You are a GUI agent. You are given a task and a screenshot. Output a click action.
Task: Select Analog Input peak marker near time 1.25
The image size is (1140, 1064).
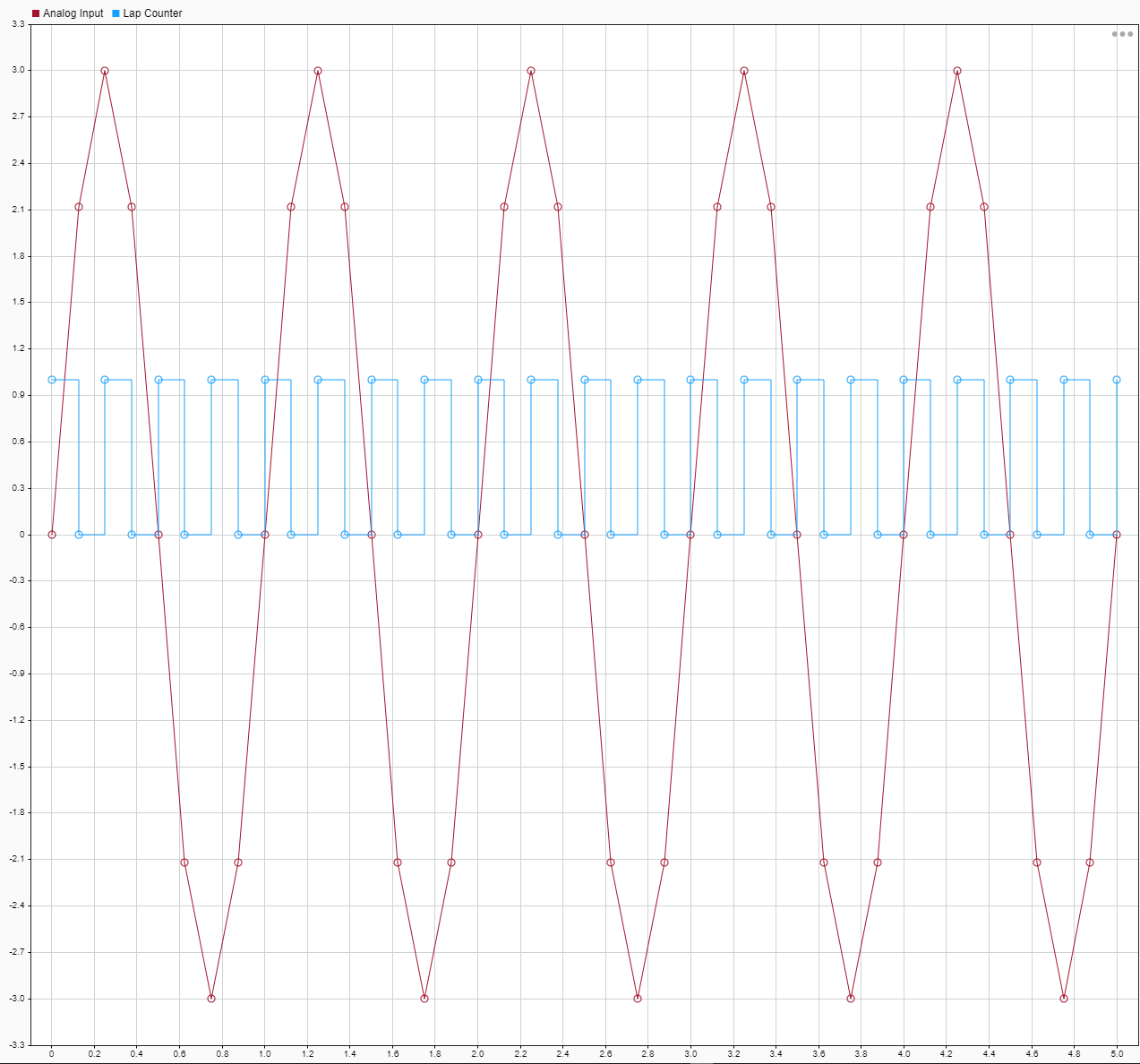[318, 71]
